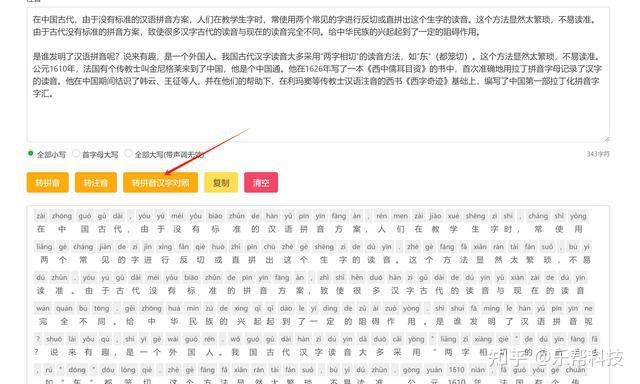Click the pinyin token "huá"
This screenshot has width=640, height=384.
click(x=174, y=308)
